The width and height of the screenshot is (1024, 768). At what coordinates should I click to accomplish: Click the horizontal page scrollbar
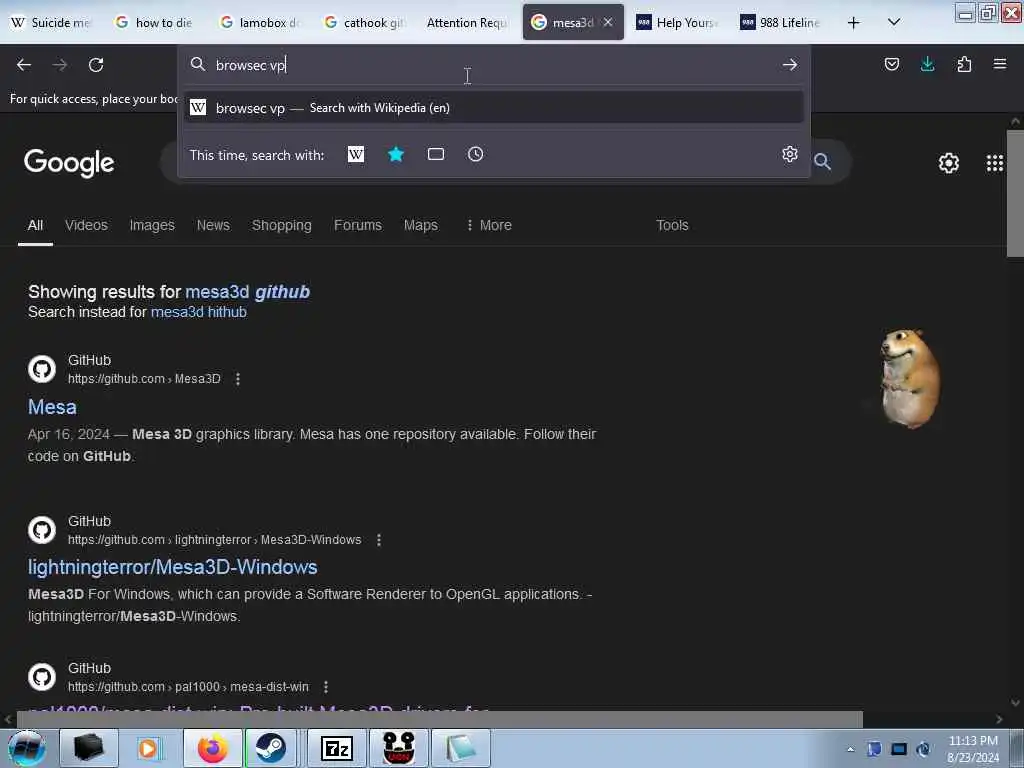click(439, 719)
